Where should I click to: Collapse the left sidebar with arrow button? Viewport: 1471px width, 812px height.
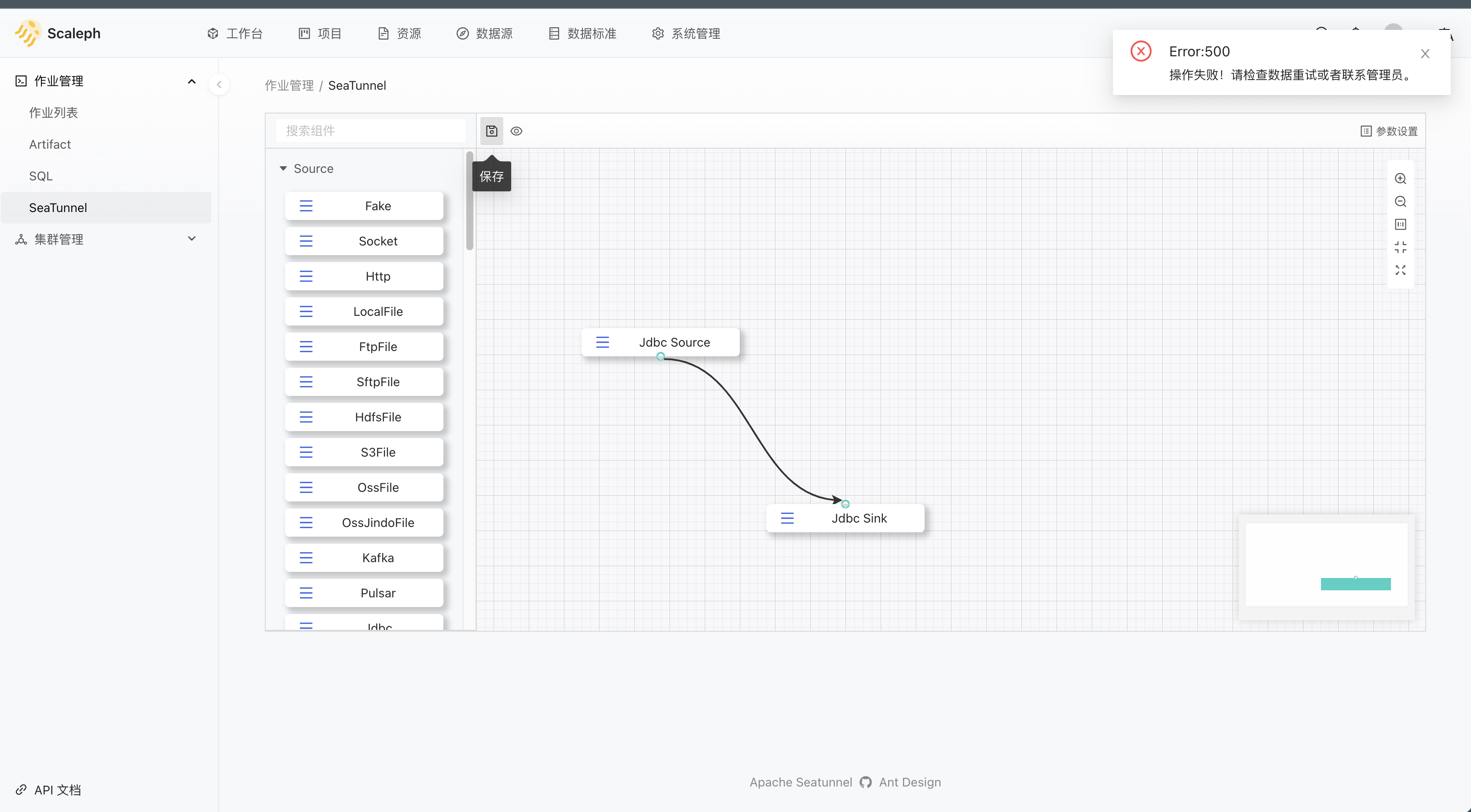coord(219,84)
